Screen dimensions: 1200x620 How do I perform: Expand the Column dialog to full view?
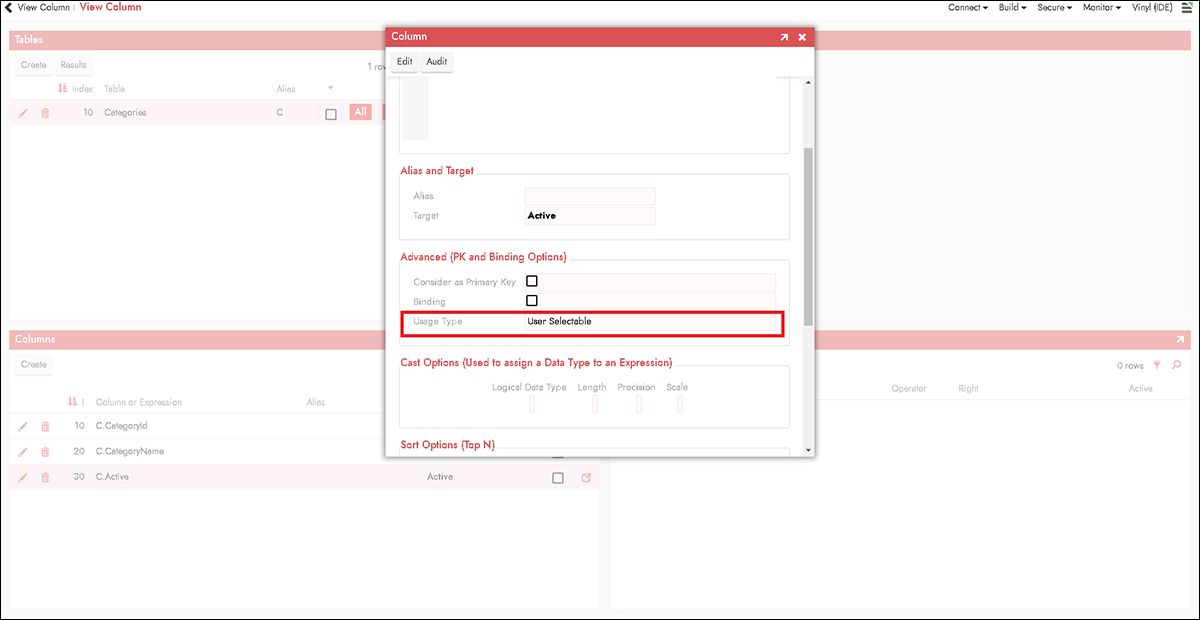784,37
